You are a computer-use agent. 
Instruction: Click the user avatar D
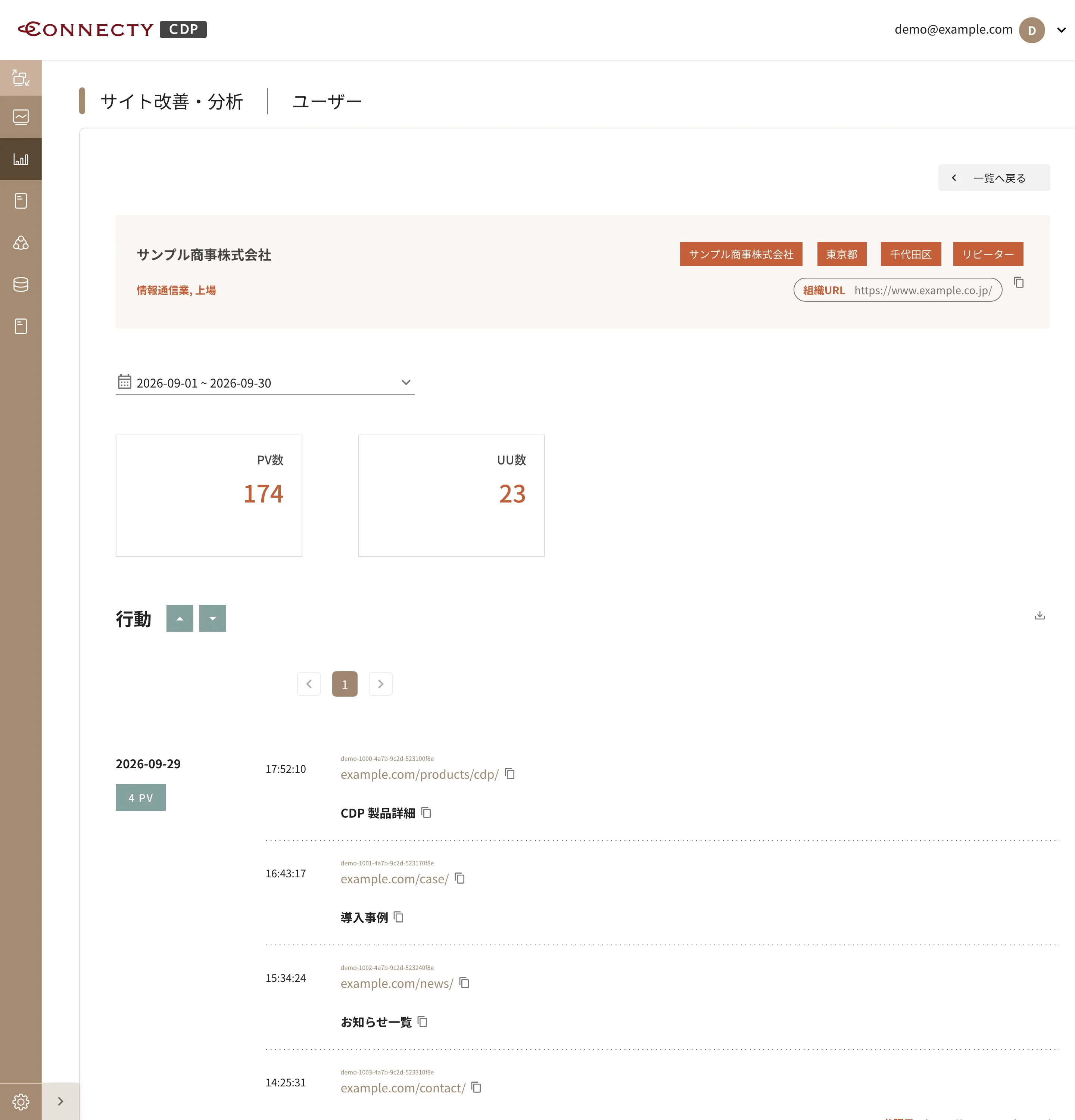1032,30
